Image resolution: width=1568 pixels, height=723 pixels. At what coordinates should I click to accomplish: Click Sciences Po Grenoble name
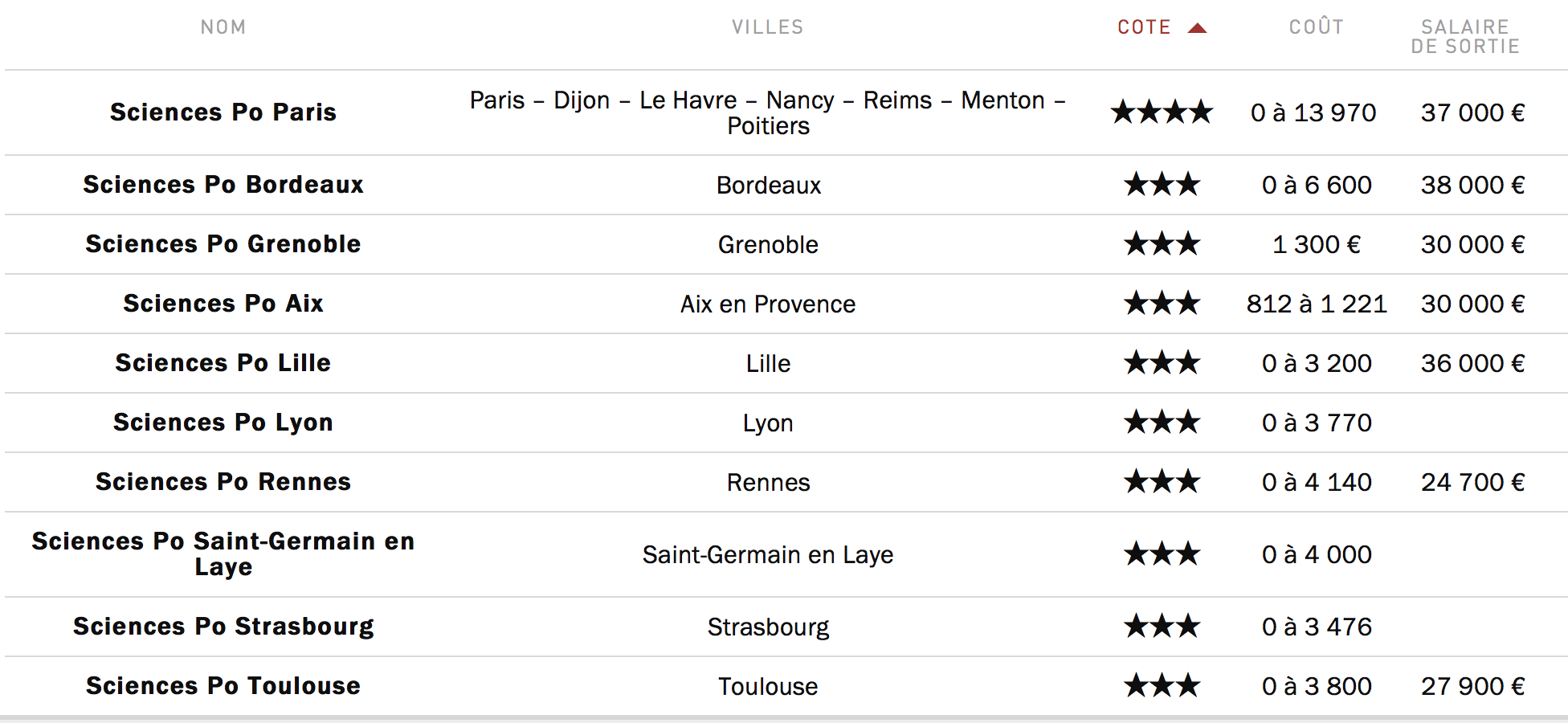pos(223,244)
